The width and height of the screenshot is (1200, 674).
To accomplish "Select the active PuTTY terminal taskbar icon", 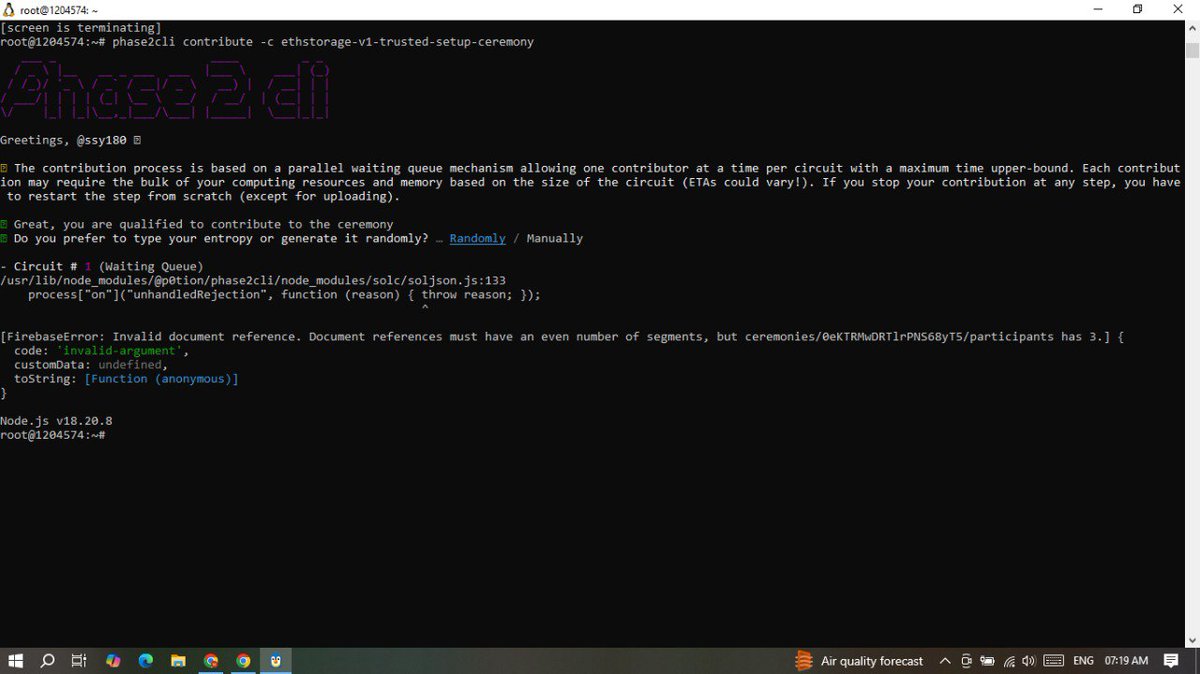I will 275,661.
